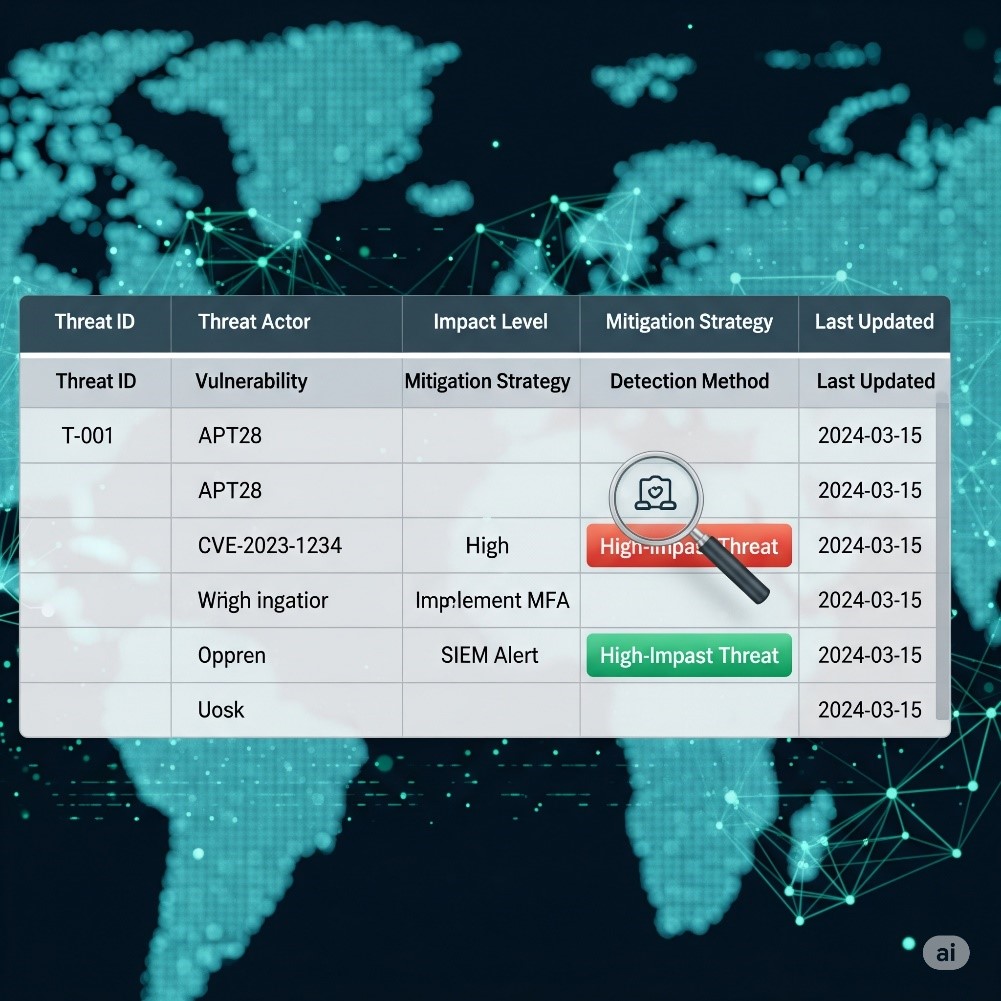
Task: Click the green High-Impast Threat badge
Action: pyautogui.click(x=689, y=656)
